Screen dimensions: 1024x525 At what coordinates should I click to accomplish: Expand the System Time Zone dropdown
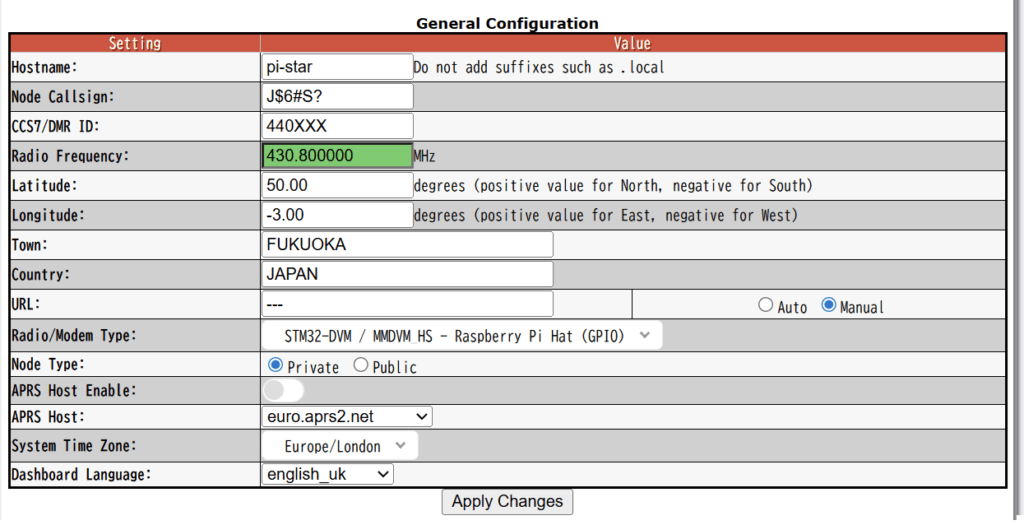[x=340, y=446]
